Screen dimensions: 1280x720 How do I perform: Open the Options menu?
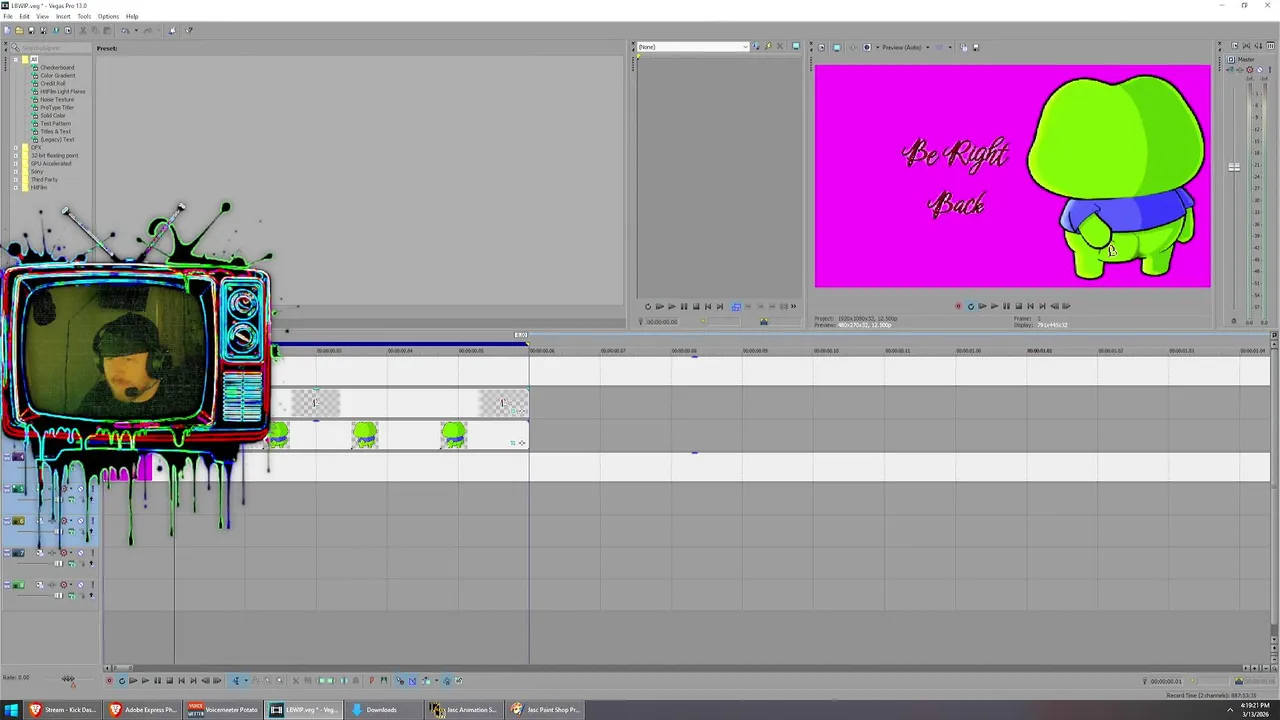tap(108, 16)
